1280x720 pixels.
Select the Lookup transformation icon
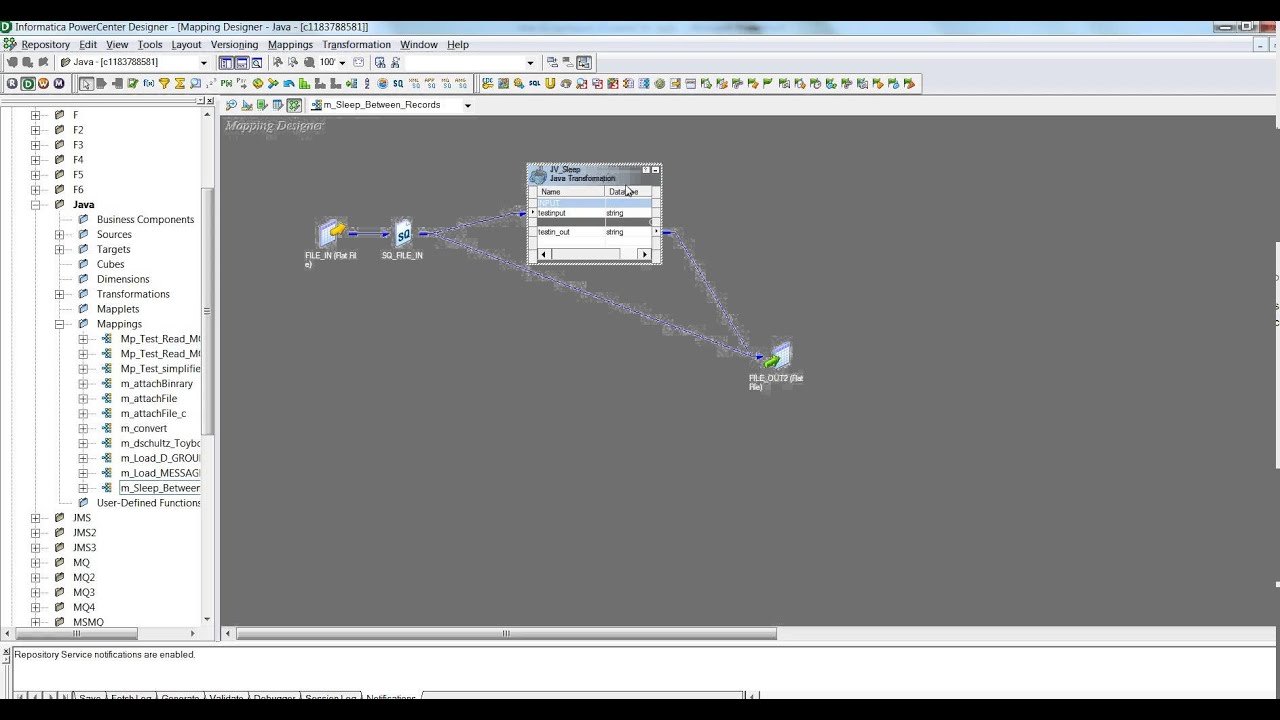point(195,84)
